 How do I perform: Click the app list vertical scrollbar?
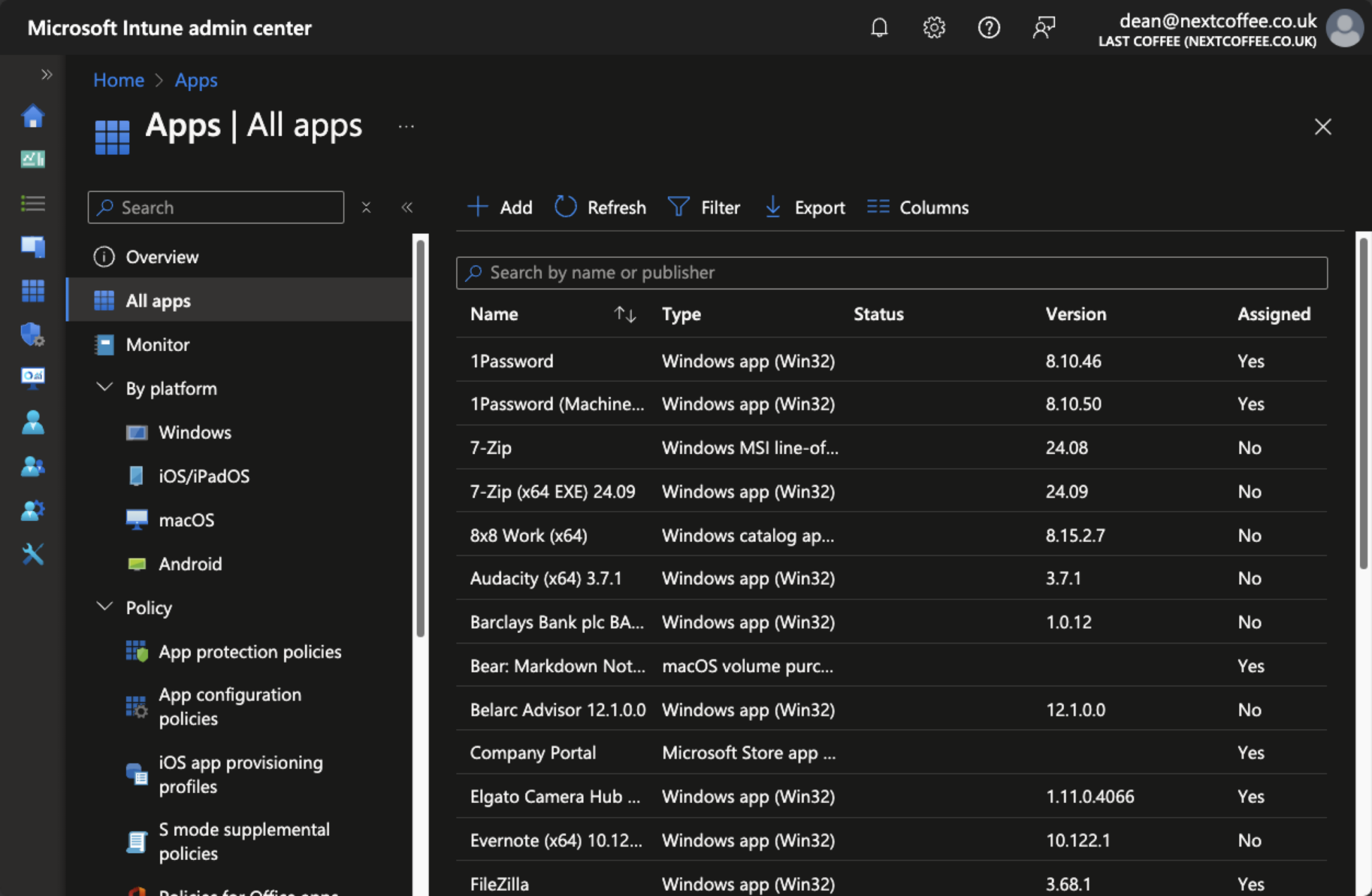(1363, 403)
